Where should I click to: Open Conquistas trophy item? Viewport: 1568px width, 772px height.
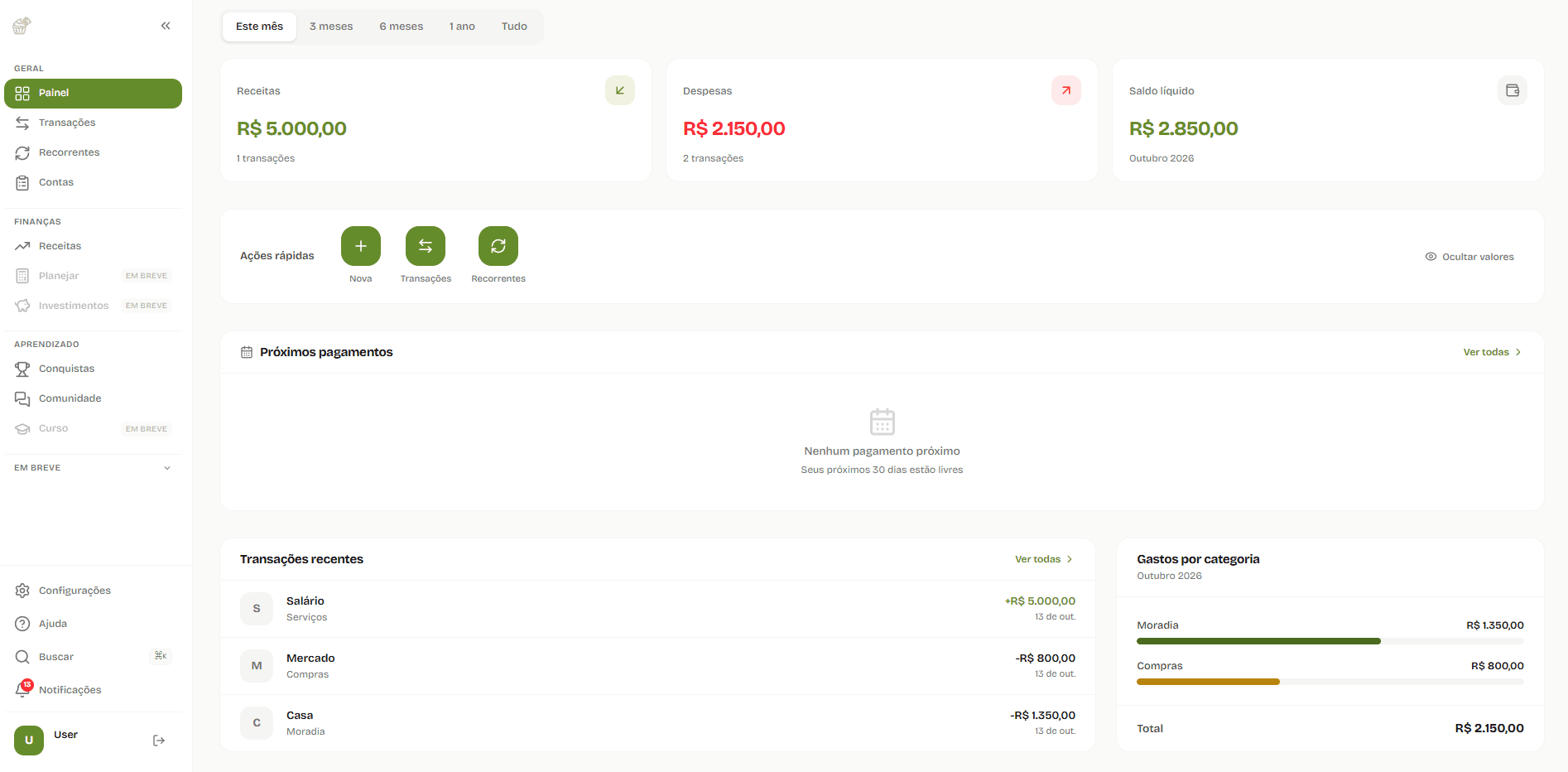(93, 369)
